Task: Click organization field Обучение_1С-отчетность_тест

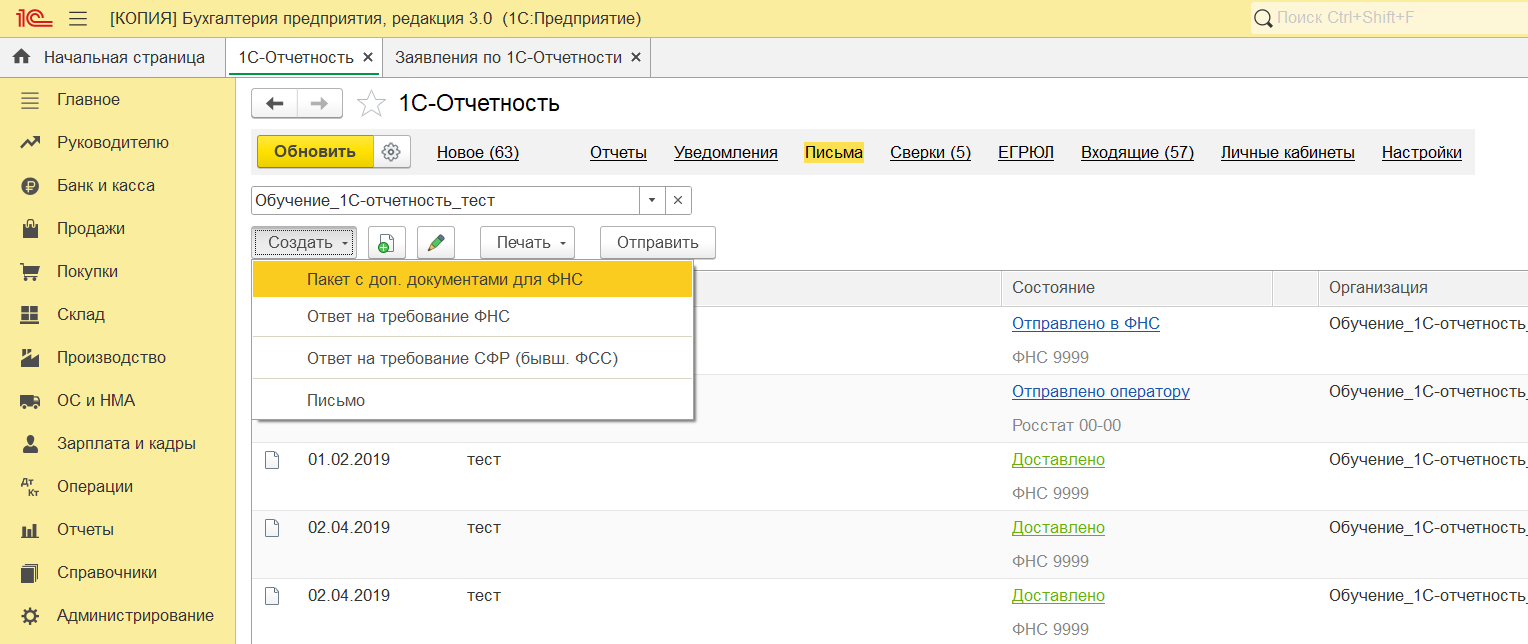Action: point(445,200)
